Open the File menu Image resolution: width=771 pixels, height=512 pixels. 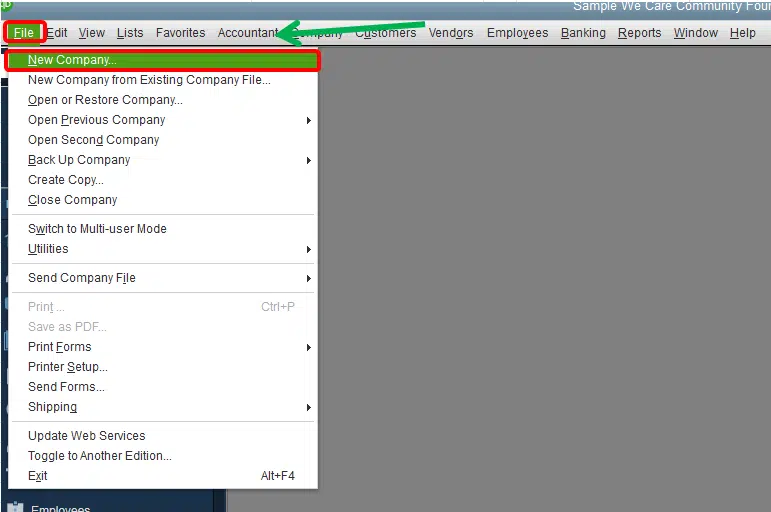(24, 33)
